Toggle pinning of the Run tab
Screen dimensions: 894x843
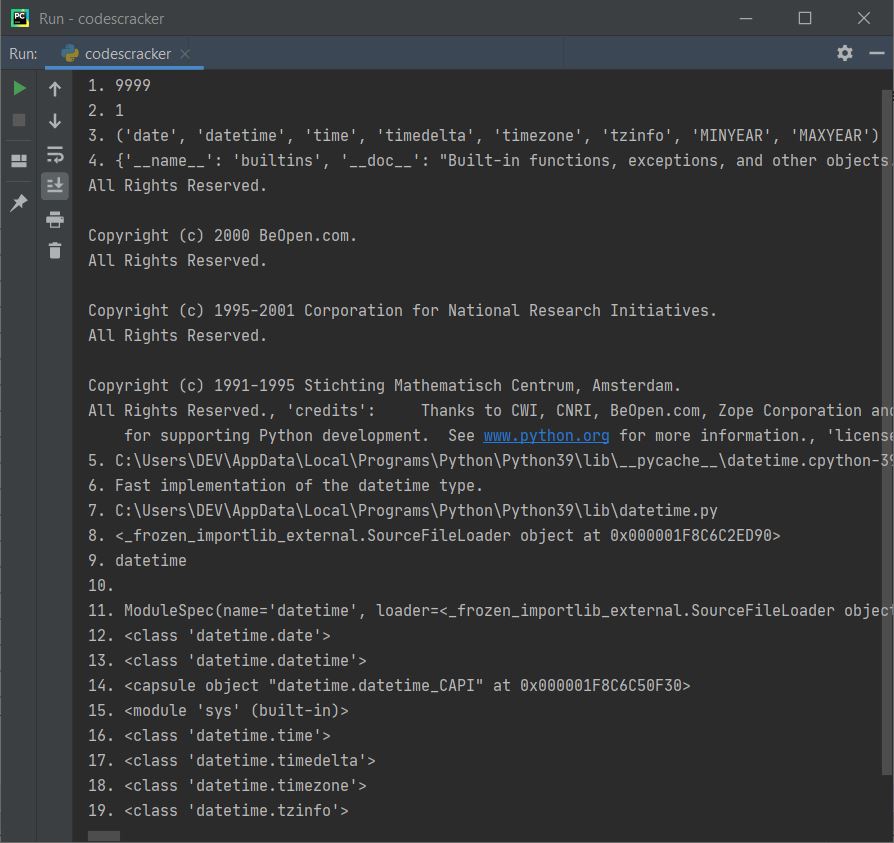point(19,203)
